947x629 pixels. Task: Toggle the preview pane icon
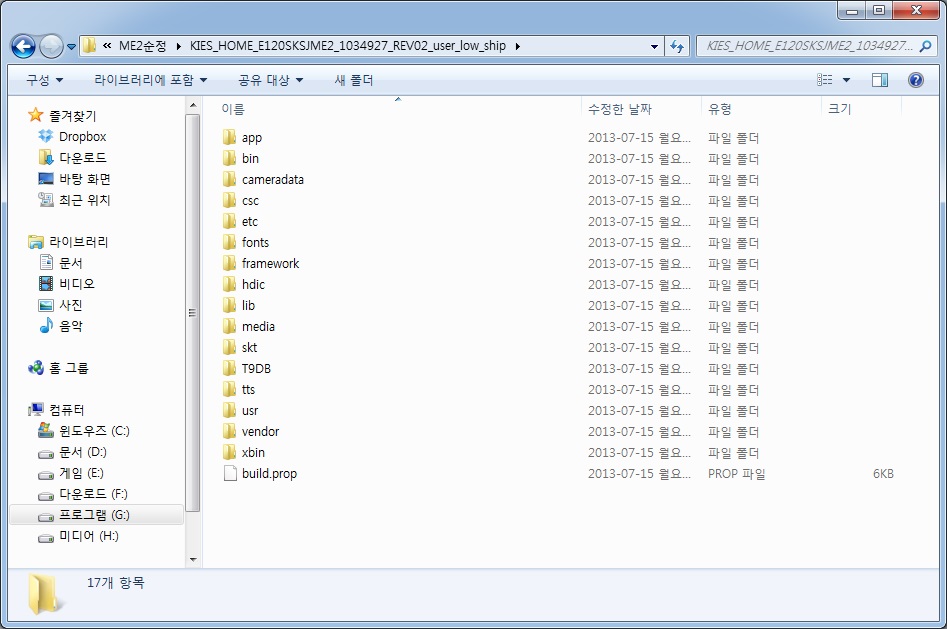coord(880,80)
